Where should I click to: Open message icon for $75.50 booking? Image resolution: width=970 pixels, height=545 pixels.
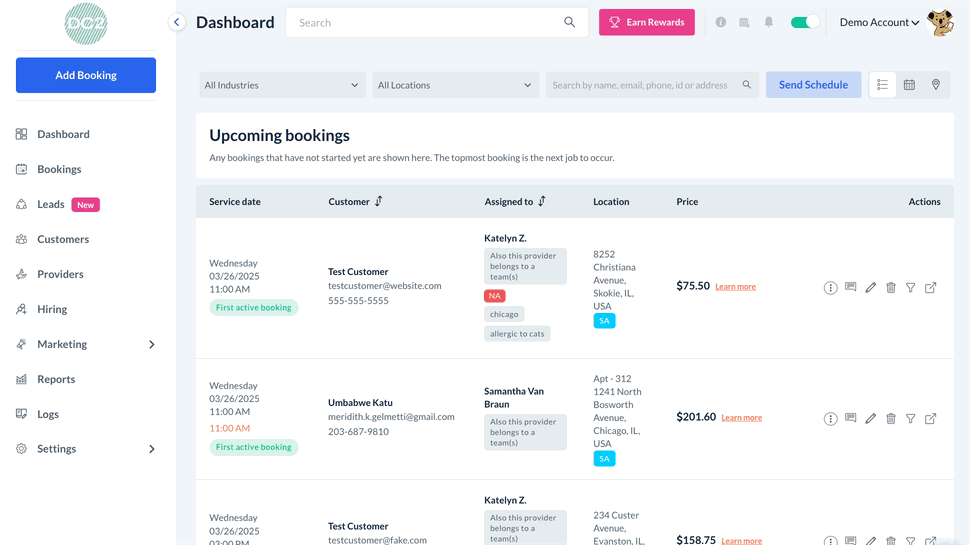pyautogui.click(x=851, y=287)
